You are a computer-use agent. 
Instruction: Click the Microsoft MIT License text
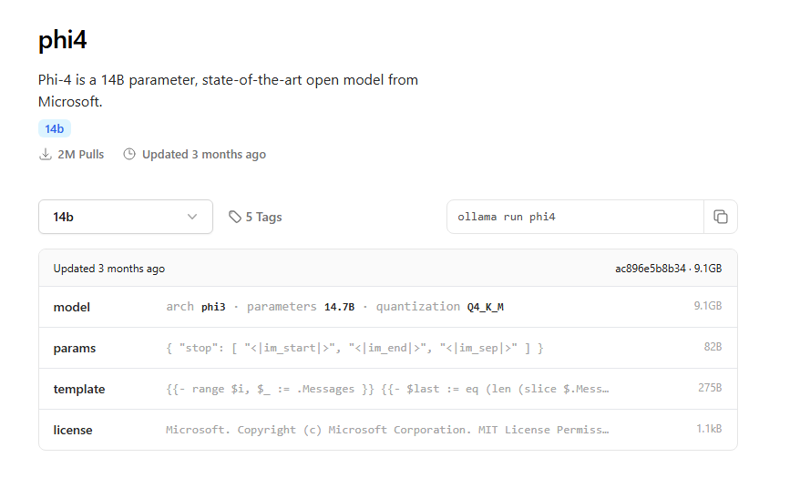coord(387,430)
